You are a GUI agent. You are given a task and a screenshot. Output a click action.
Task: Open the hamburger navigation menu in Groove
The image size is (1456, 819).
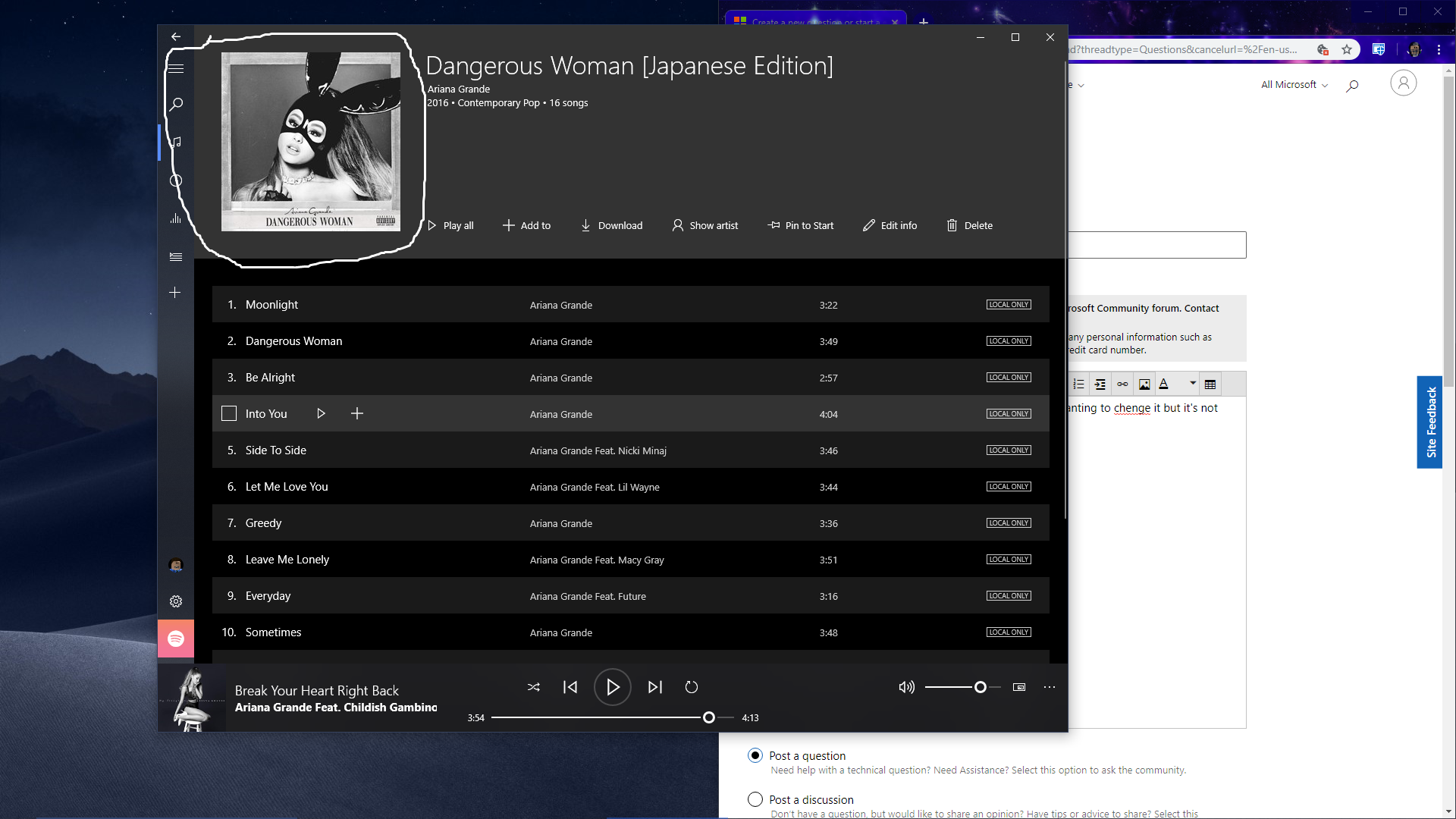coord(176,68)
